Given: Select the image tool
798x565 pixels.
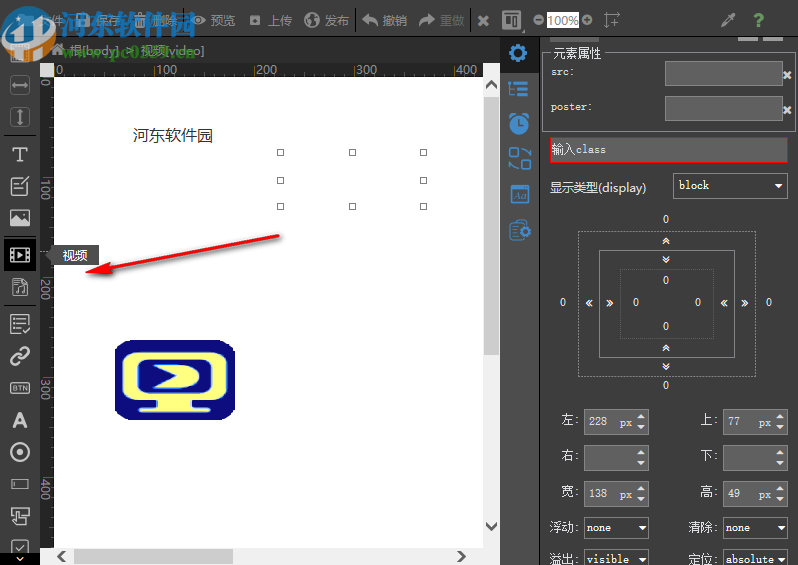Looking at the screenshot, I should tap(20, 218).
